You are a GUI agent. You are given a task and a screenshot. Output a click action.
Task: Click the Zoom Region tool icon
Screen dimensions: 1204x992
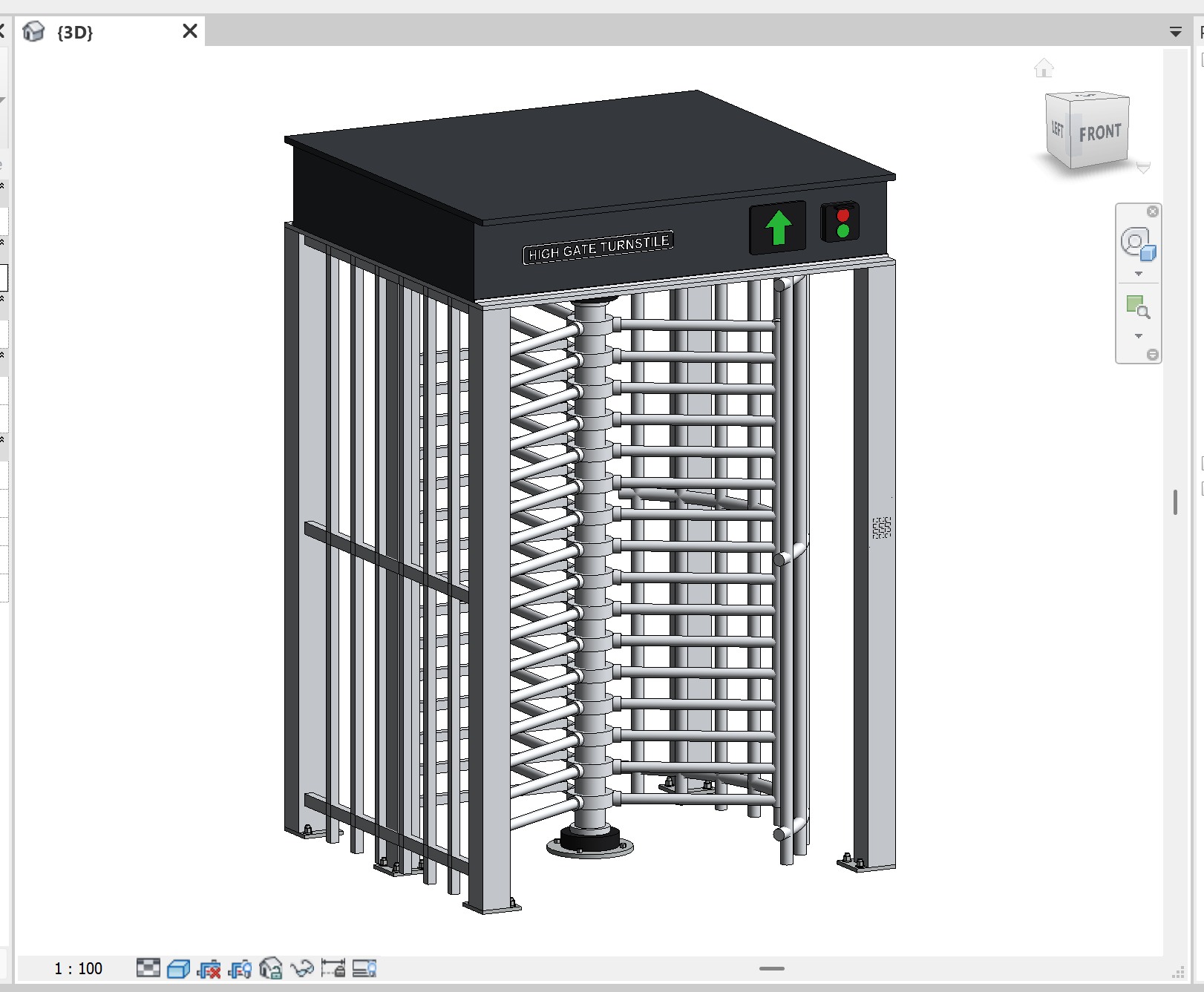coord(1138,307)
